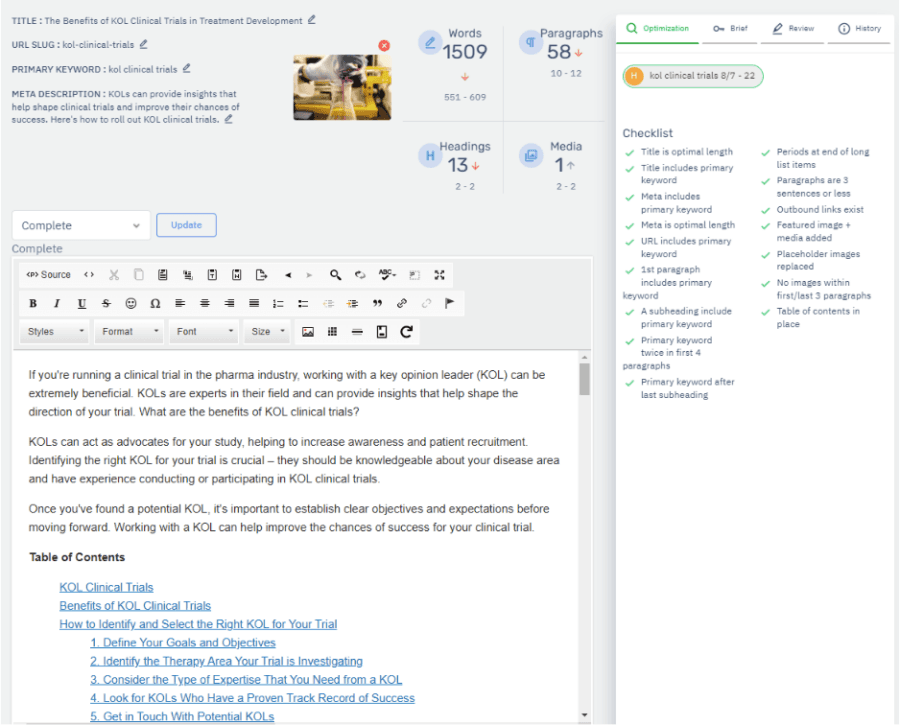Open the Source view in the editor
Image resolution: width=900 pixels, height=725 pixels.
50,275
